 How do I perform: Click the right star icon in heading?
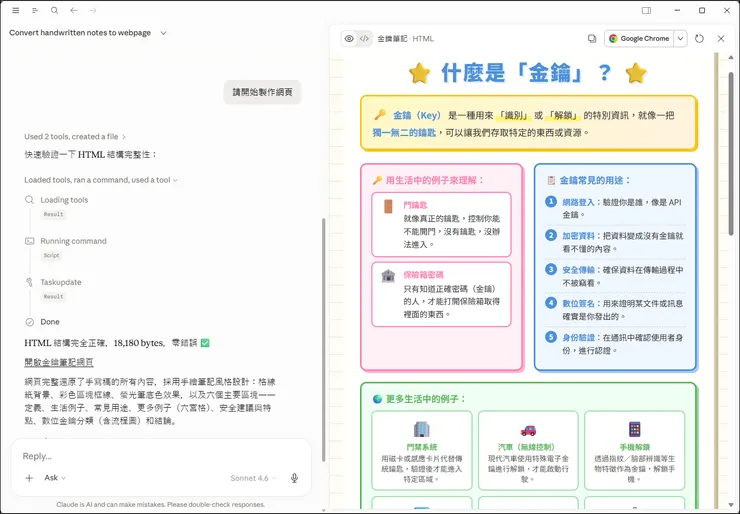[636, 74]
